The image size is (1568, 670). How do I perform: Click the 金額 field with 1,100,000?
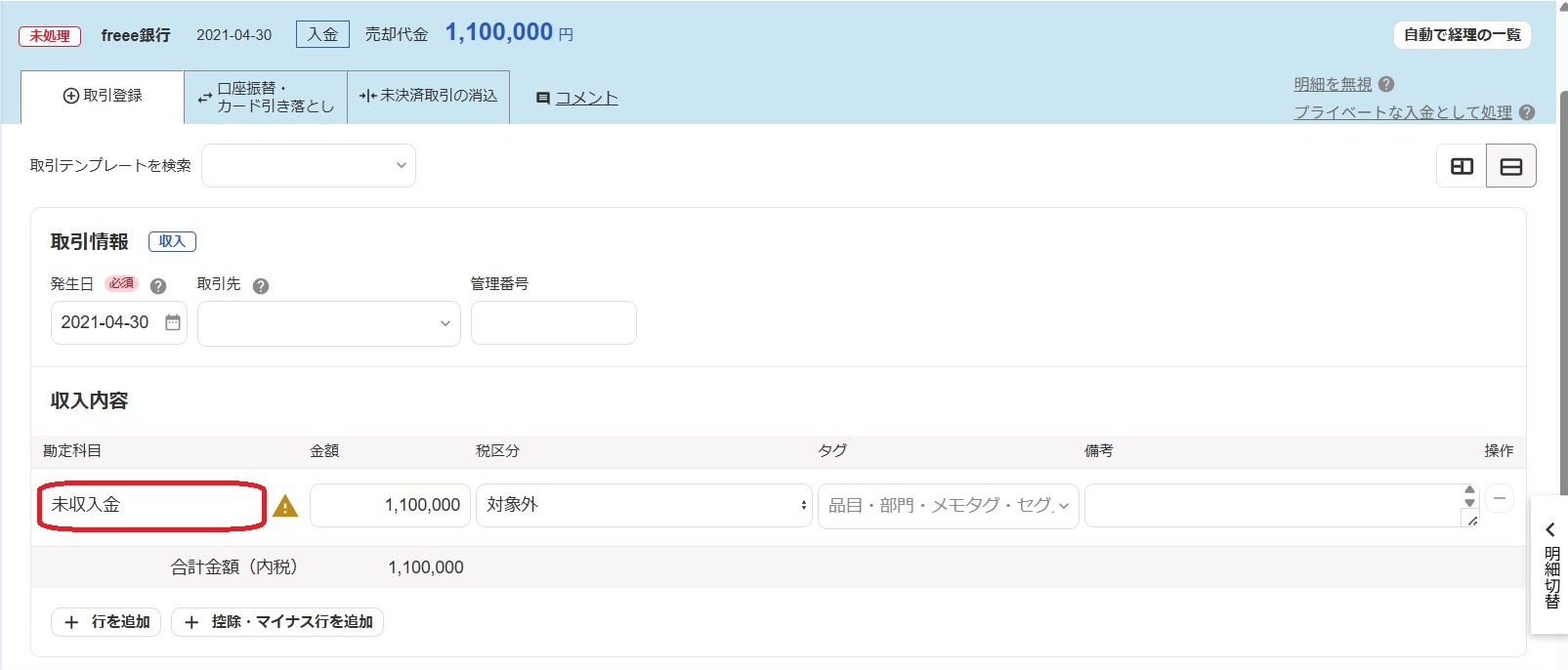tap(390, 505)
